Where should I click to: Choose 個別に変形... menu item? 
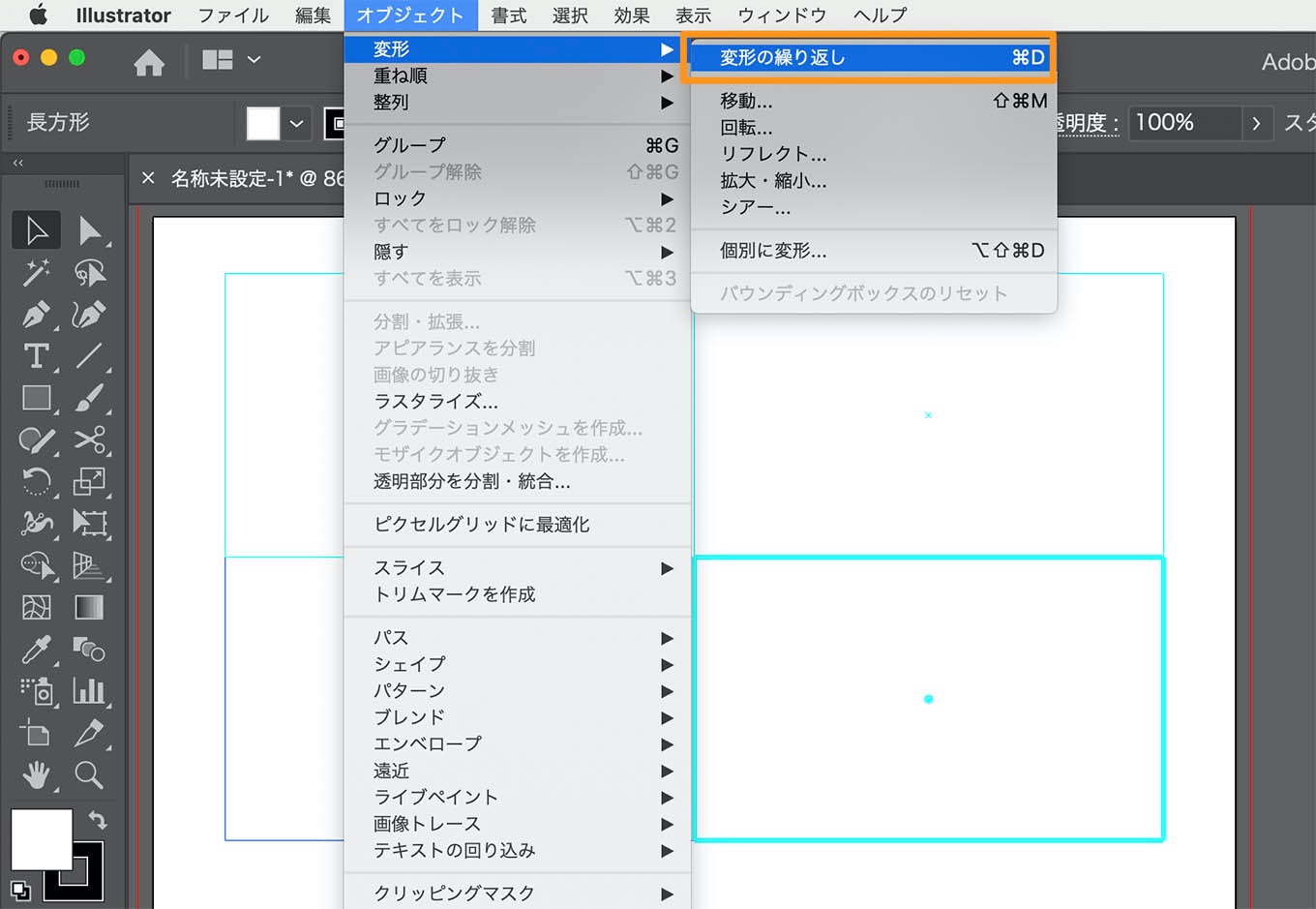tap(874, 250)
